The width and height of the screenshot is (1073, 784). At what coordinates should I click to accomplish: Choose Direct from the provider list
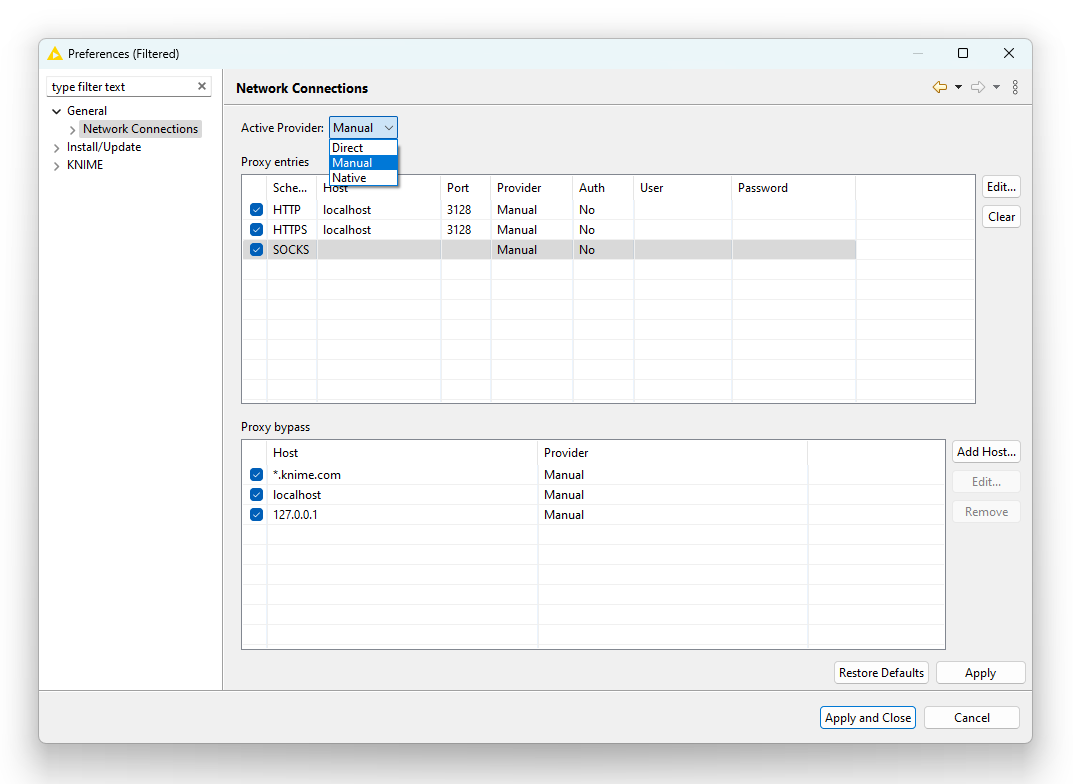pos(363,148)
